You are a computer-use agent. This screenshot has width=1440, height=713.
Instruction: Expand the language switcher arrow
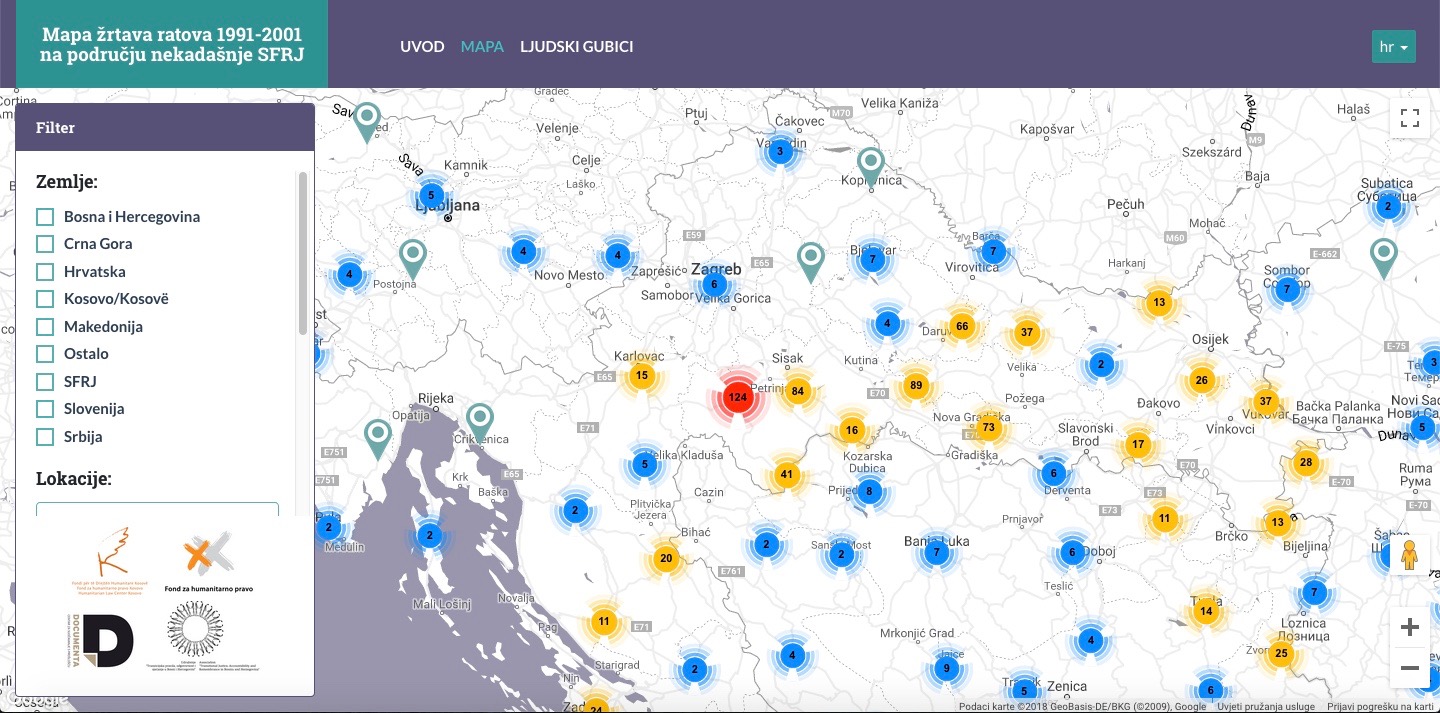[1404, 47]
